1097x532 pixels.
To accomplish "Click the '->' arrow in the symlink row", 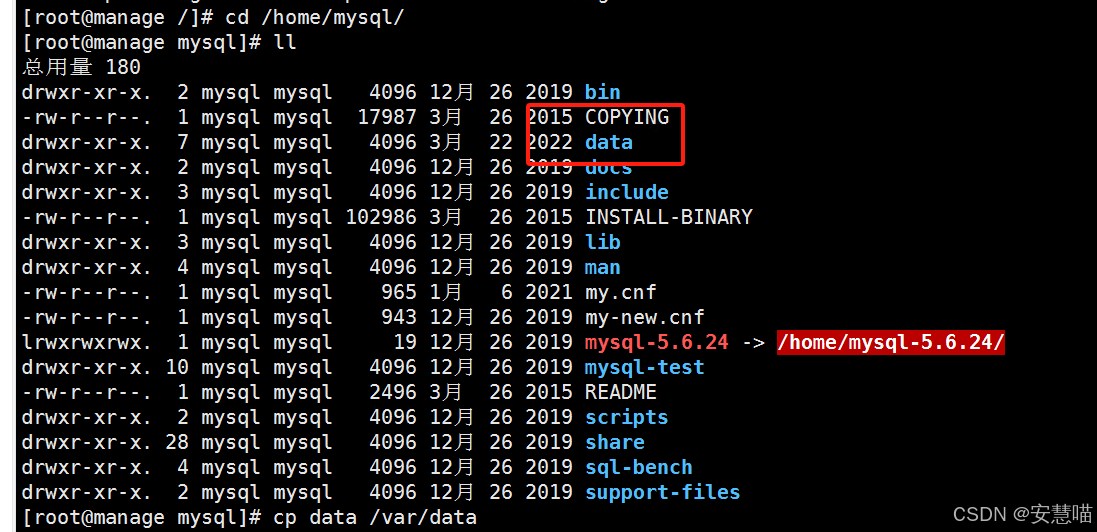I will pyautogui.click(x=752, y=342).
